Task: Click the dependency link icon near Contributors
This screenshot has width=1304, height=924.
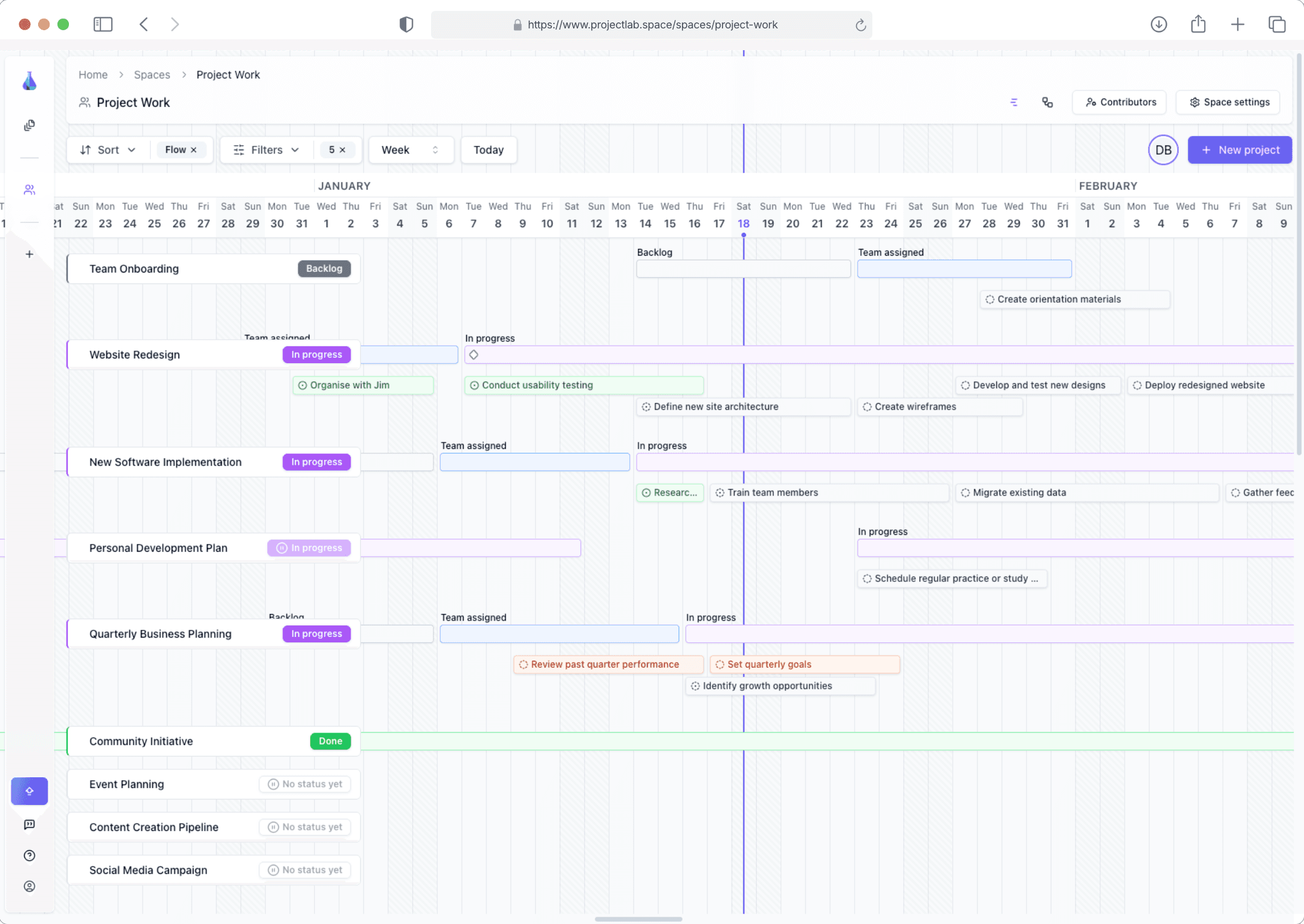Action: [x=1048, y=102]
